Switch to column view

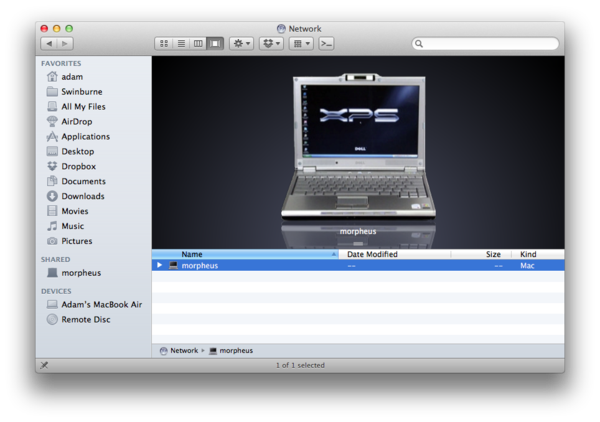[x=198, y=44]
